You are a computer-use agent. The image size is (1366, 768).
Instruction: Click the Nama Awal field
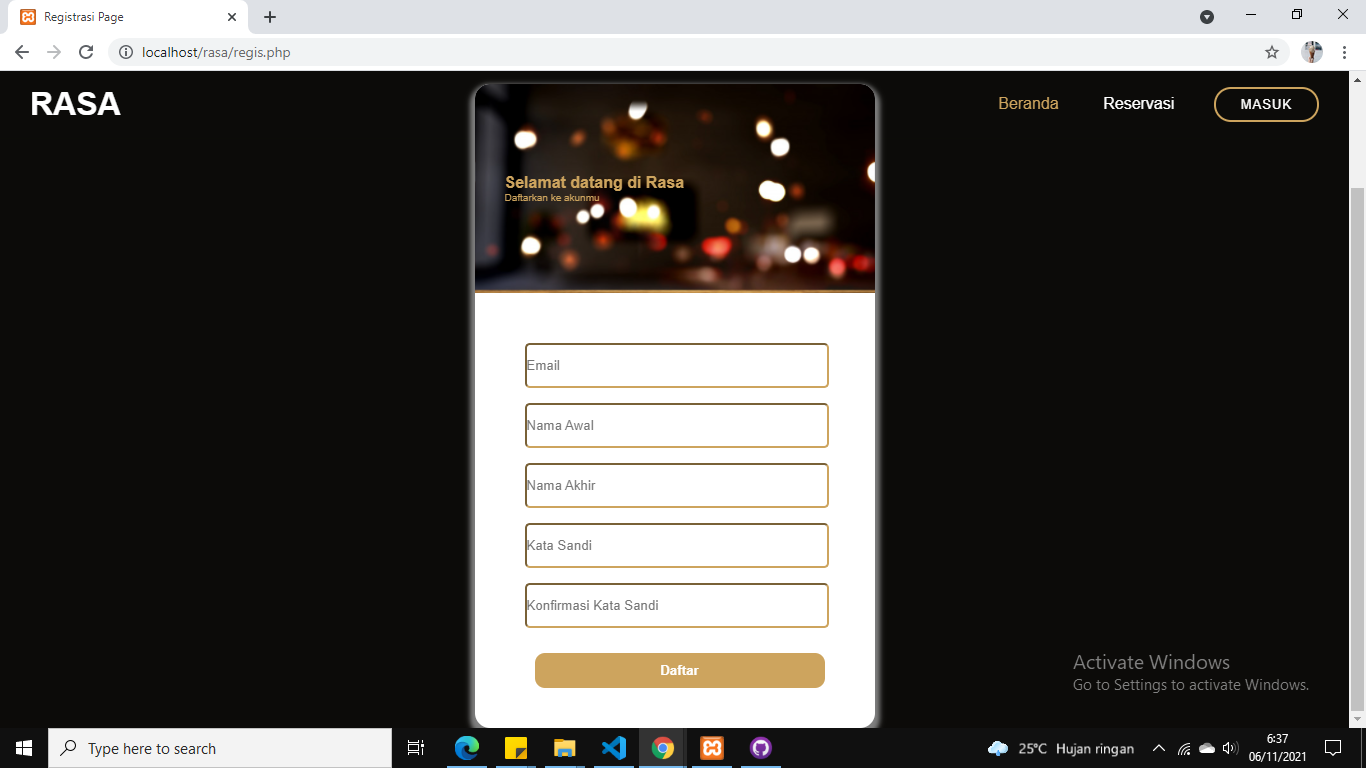coord(677,425)
